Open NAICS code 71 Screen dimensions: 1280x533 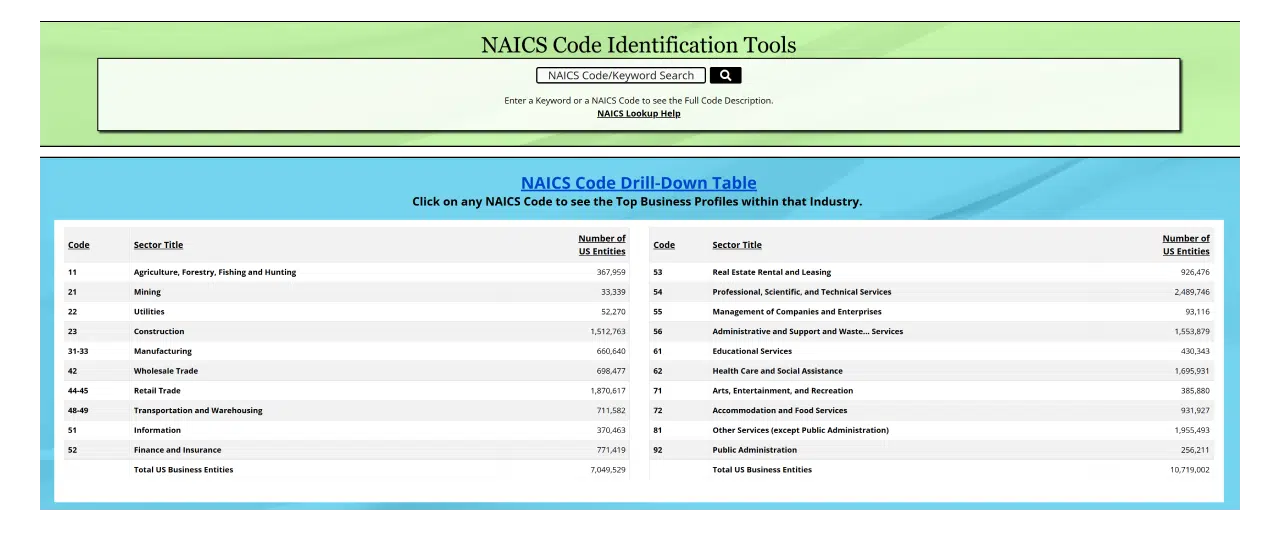coord(658,391)
